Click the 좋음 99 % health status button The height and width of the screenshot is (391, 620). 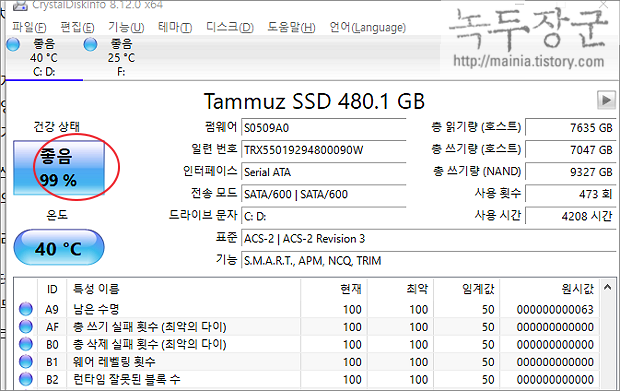click(x=59, y=168)
